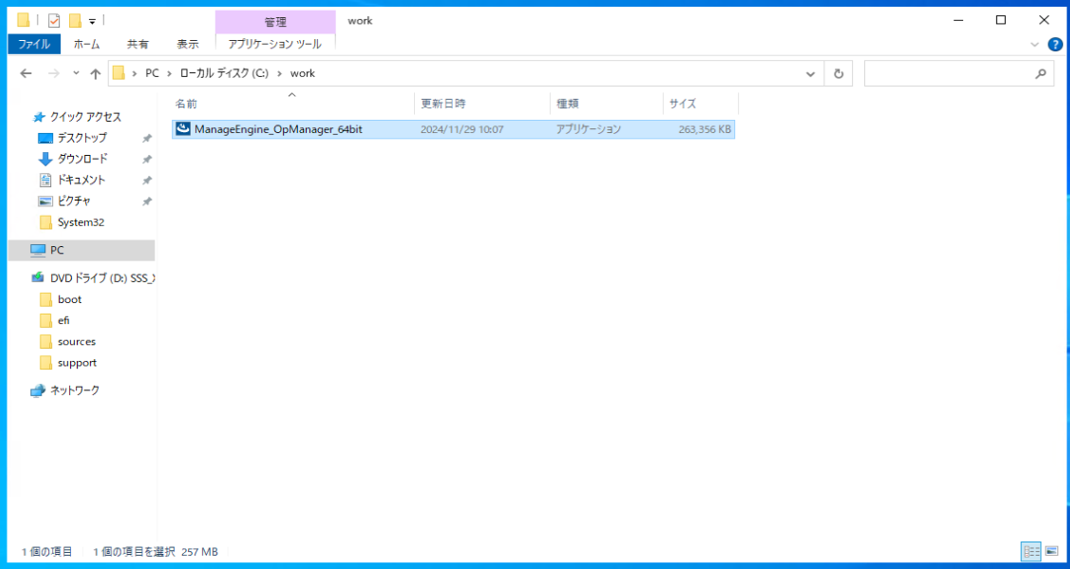Viewport: 1070px width, 569px height.
Task: Go back with the left arrow
Action: (x=26, y=74)
